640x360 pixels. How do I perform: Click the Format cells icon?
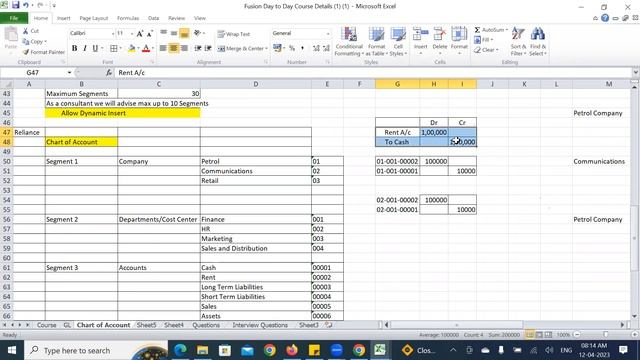(x=459, y=35)
